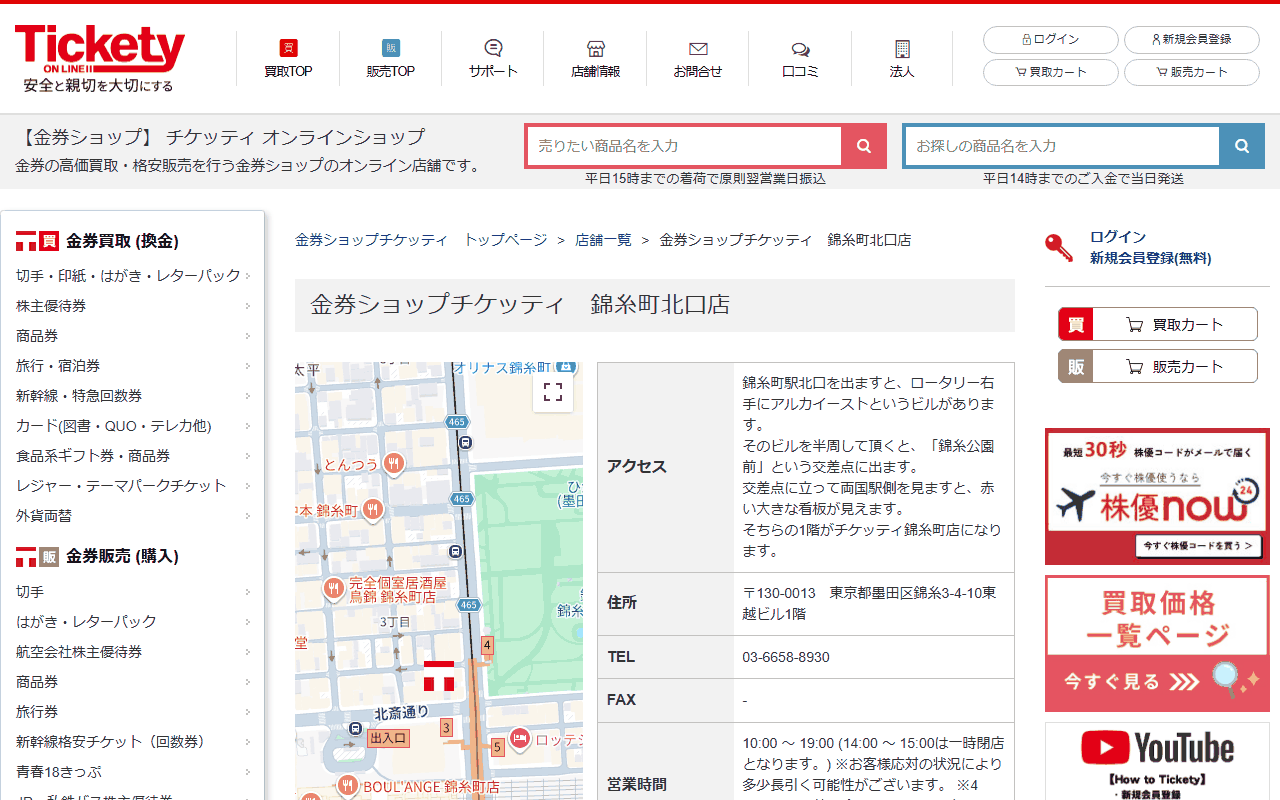Toggle fullscreen view on the map

(x=553, y=392)
